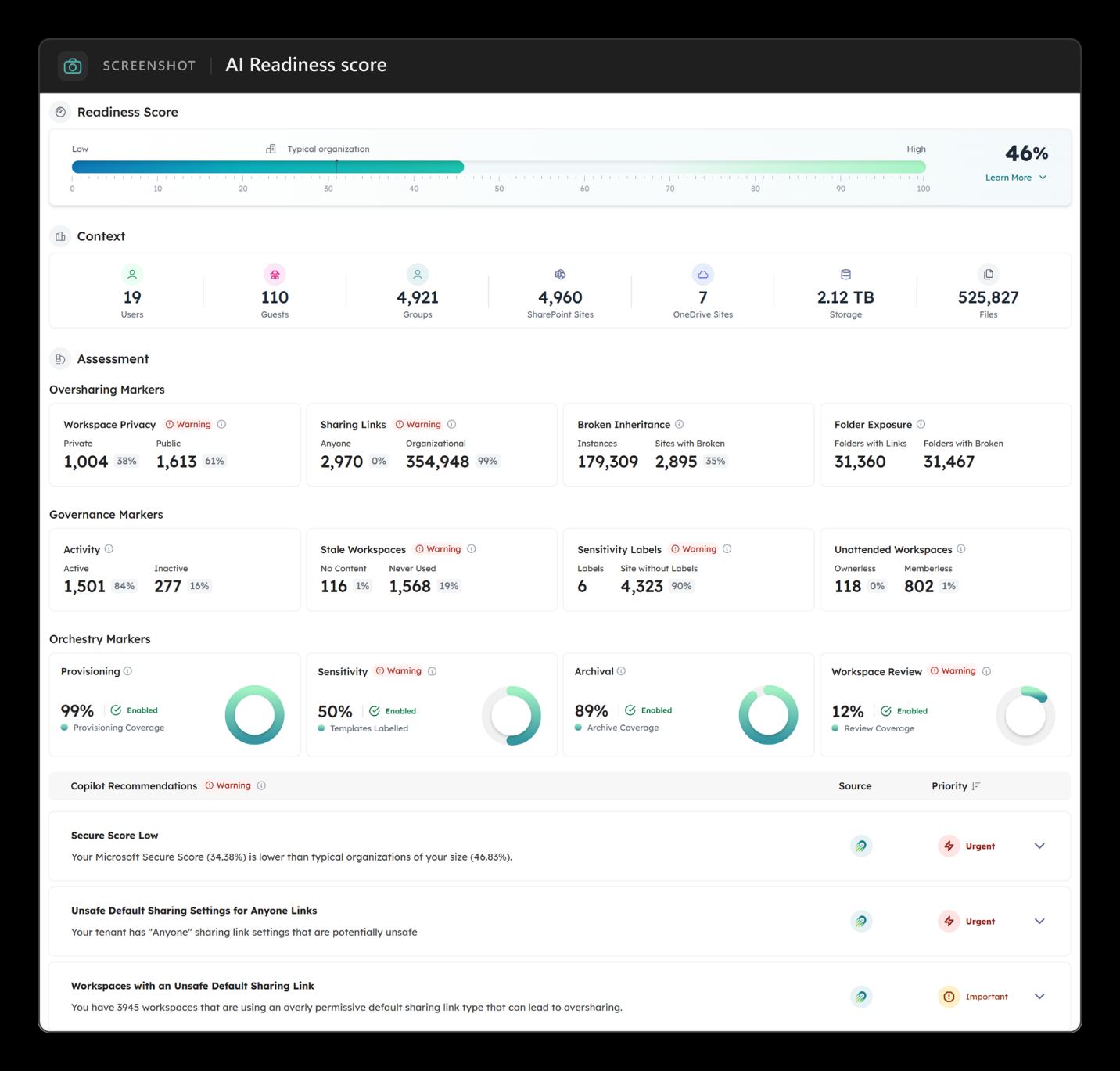Click the 46% readiness score value
This screenshot has width=1120, height=1071.
[1026, 153]
